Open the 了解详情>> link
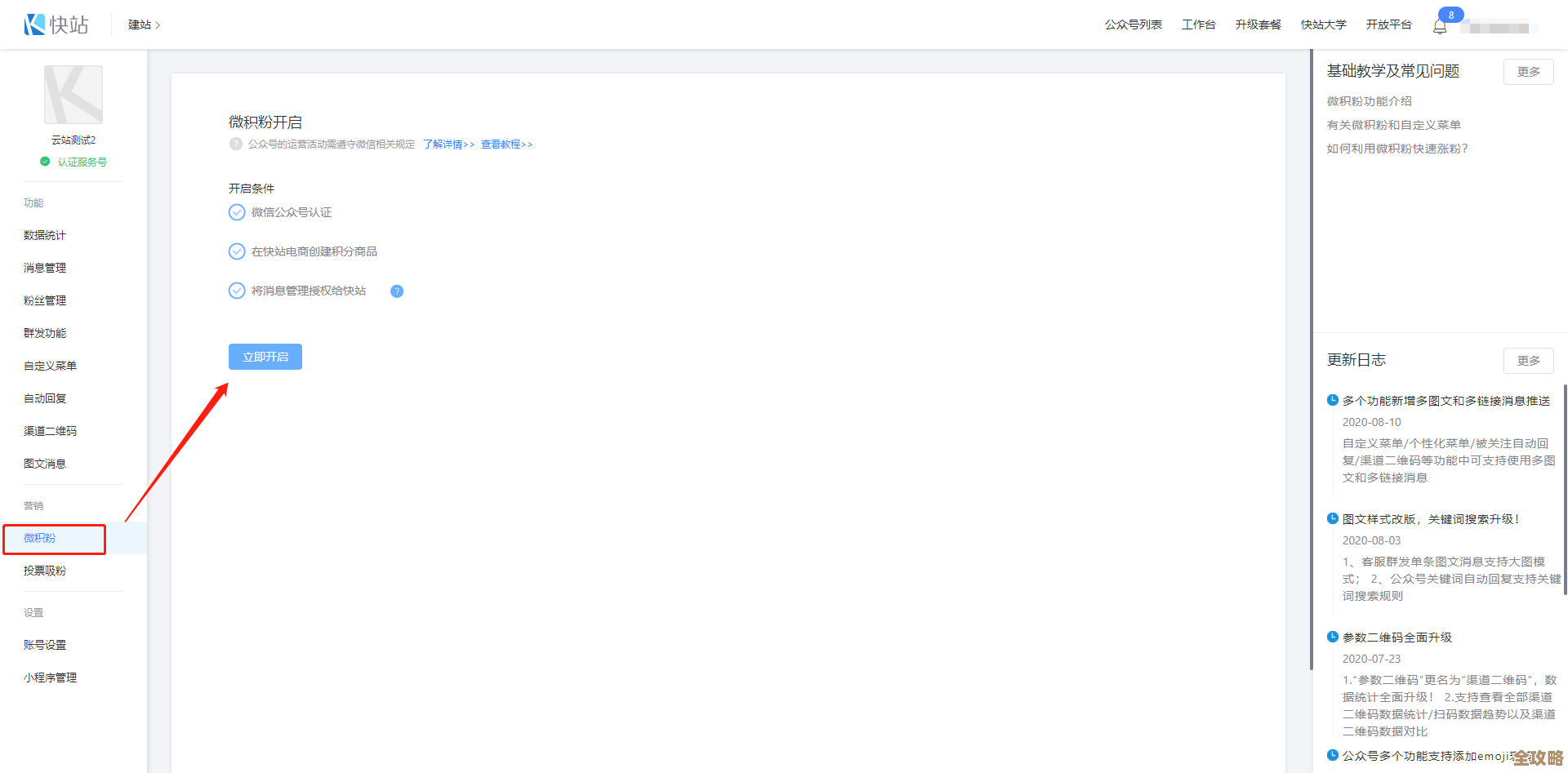This screenshot has height=773, width=1568. pos(448,144)
